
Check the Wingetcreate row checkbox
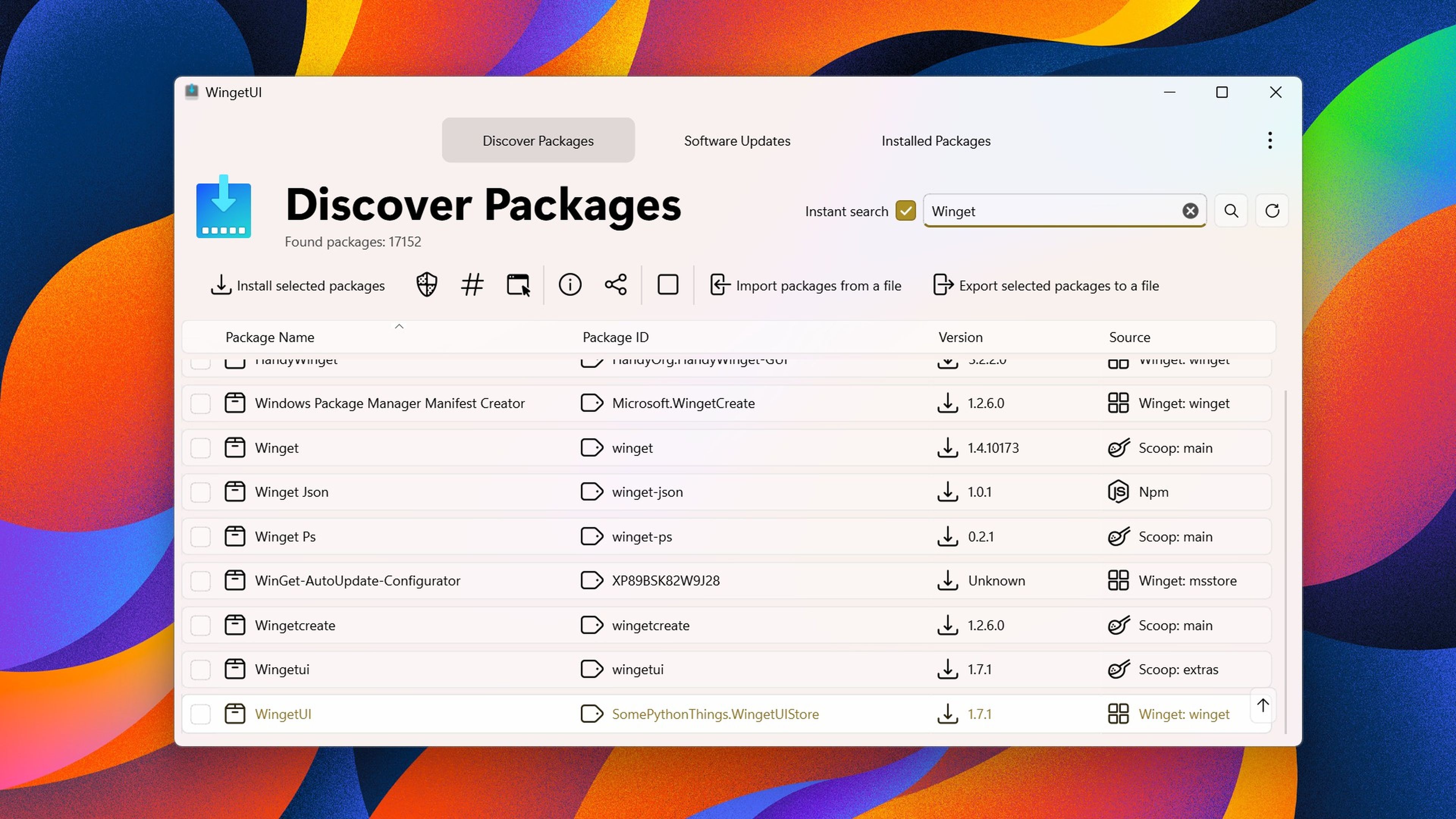(x=200, y=626)
